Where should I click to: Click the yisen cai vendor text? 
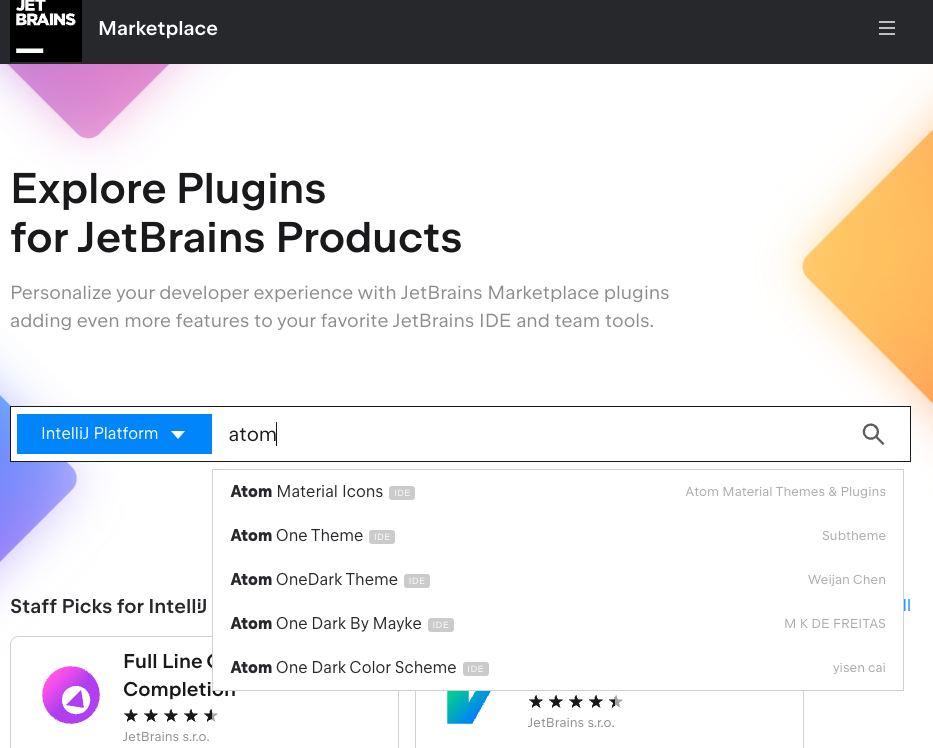click(x=859, y=668)
